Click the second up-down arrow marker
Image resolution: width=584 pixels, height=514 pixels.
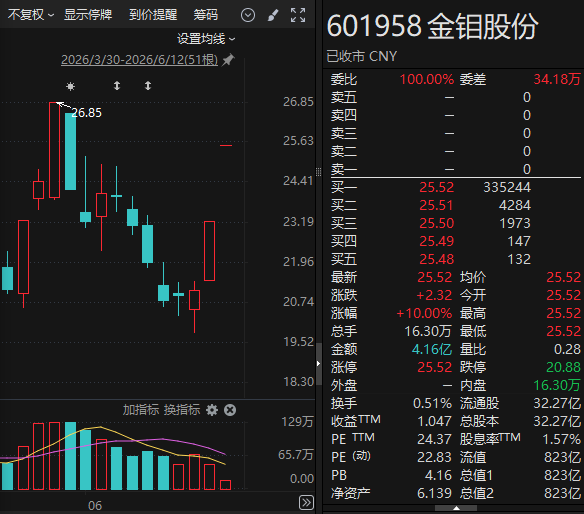(148, 86)
